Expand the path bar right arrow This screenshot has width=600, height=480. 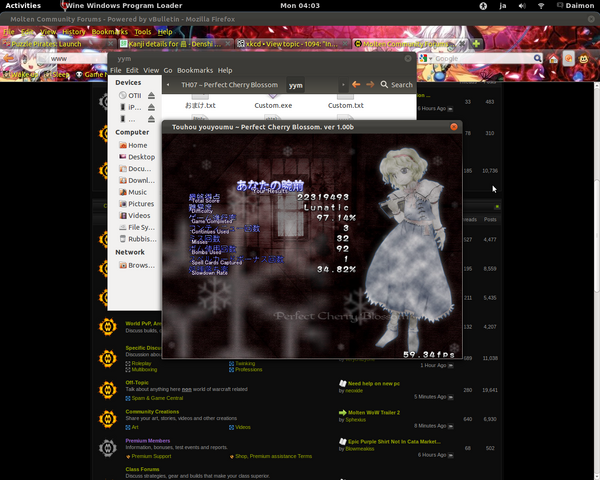pos(343,85)
